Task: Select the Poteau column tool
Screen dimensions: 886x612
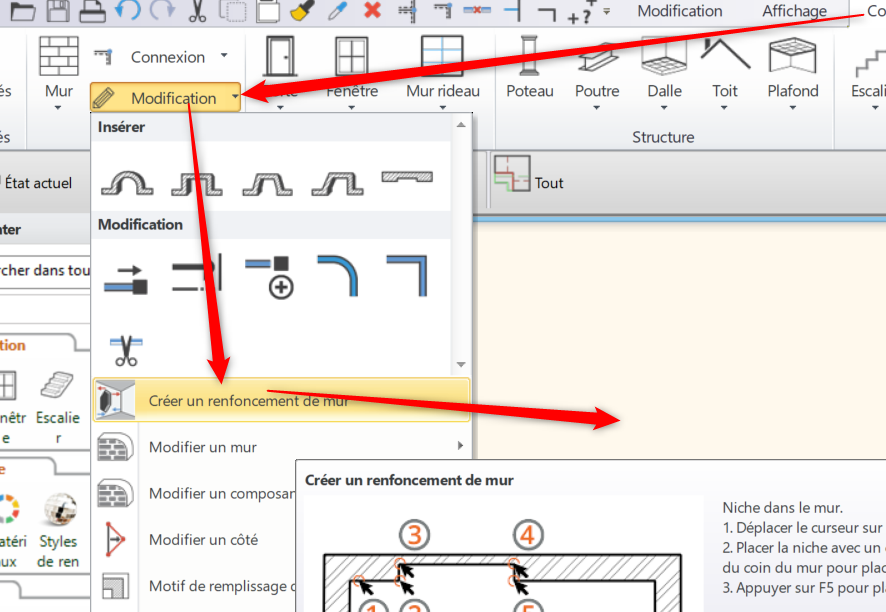Action: click(529, 67)
